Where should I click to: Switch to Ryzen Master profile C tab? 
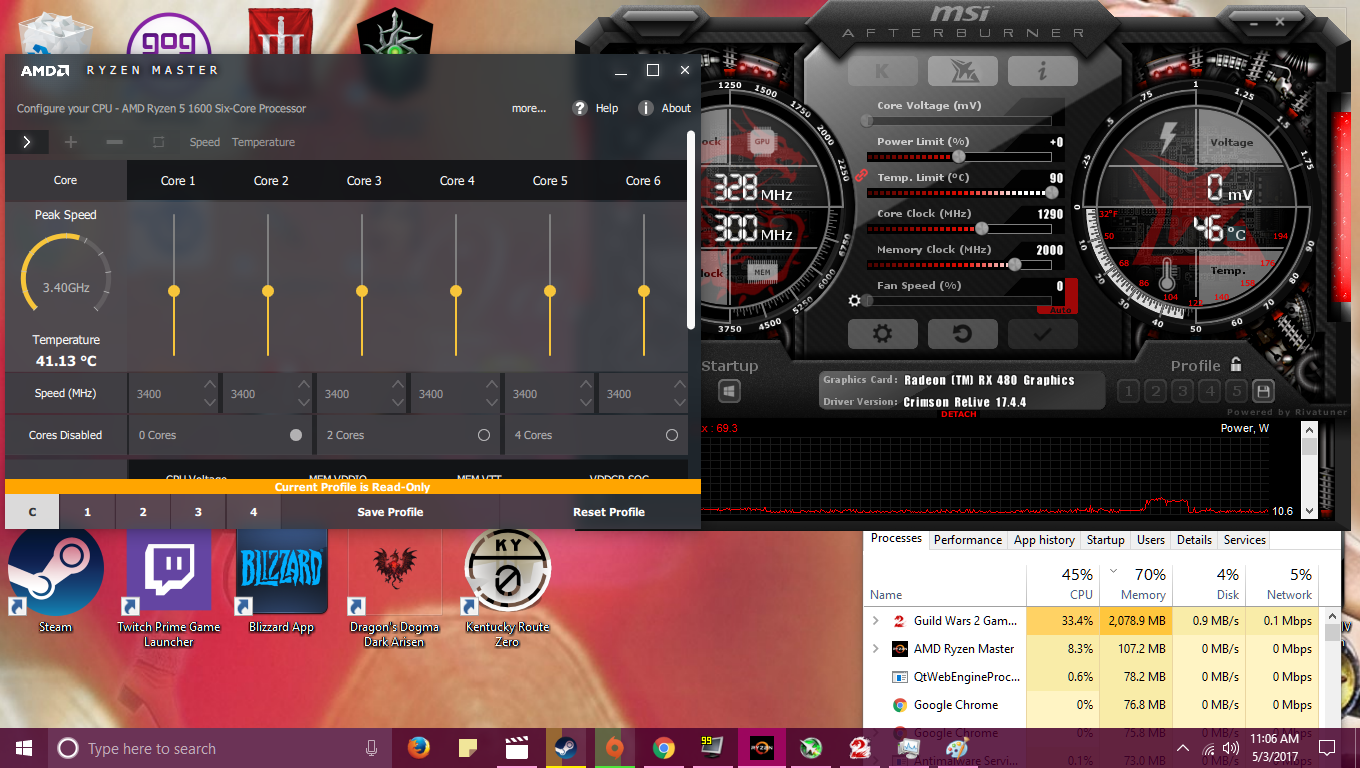[32, 512]
